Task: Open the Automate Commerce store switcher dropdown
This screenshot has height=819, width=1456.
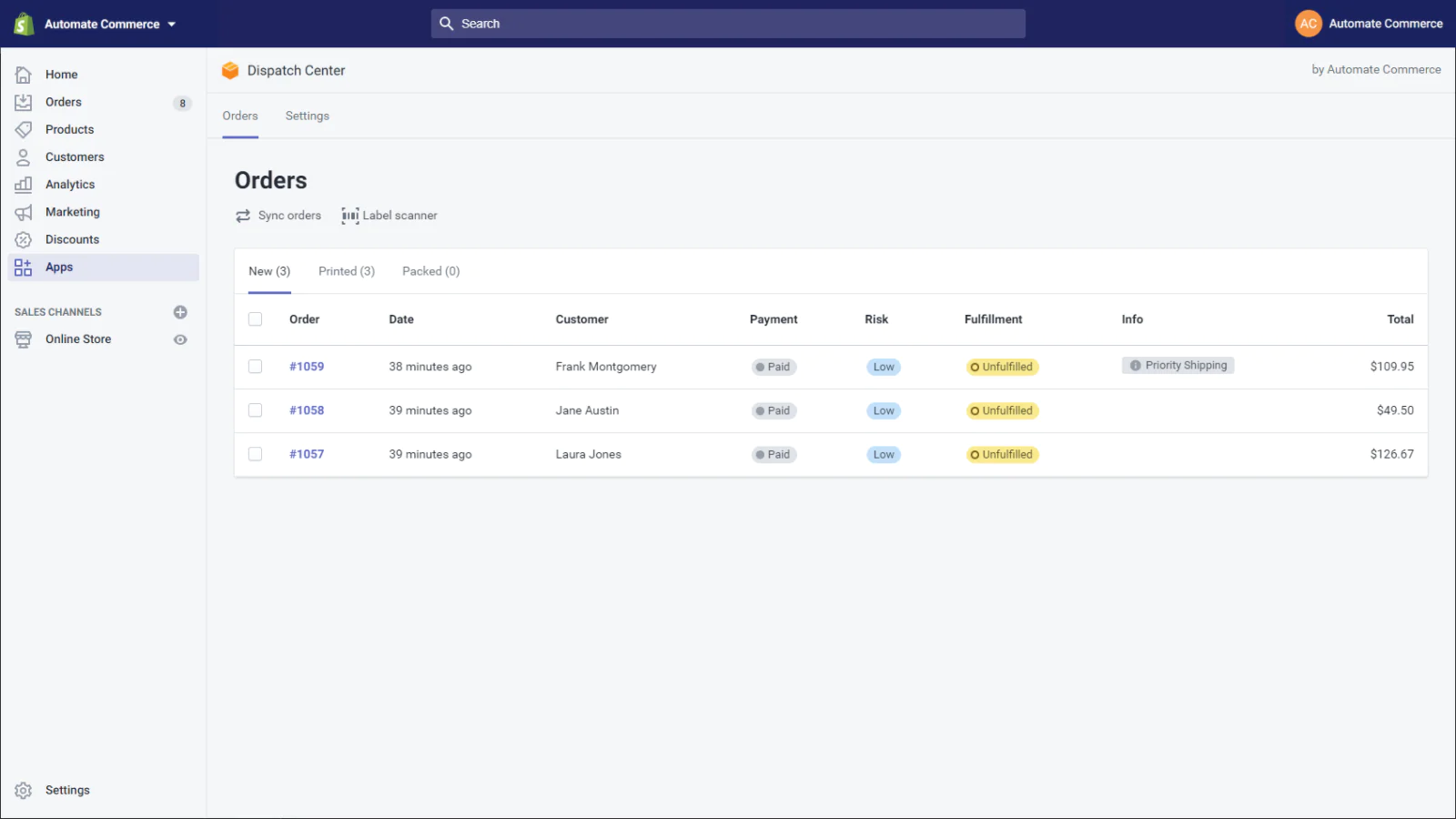Action: pyautogui.click(x=102, y=24)
